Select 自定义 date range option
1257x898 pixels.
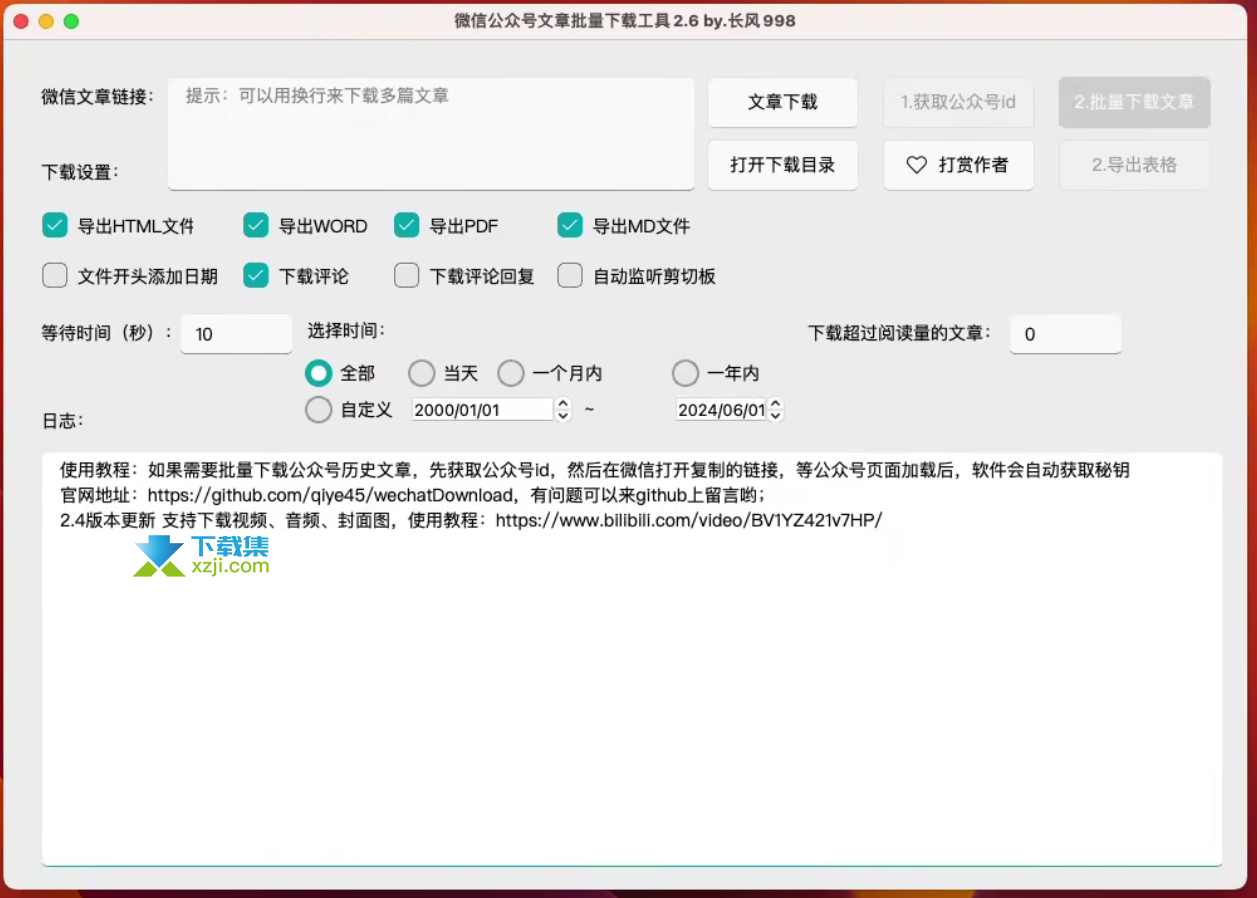coord(318,409)
